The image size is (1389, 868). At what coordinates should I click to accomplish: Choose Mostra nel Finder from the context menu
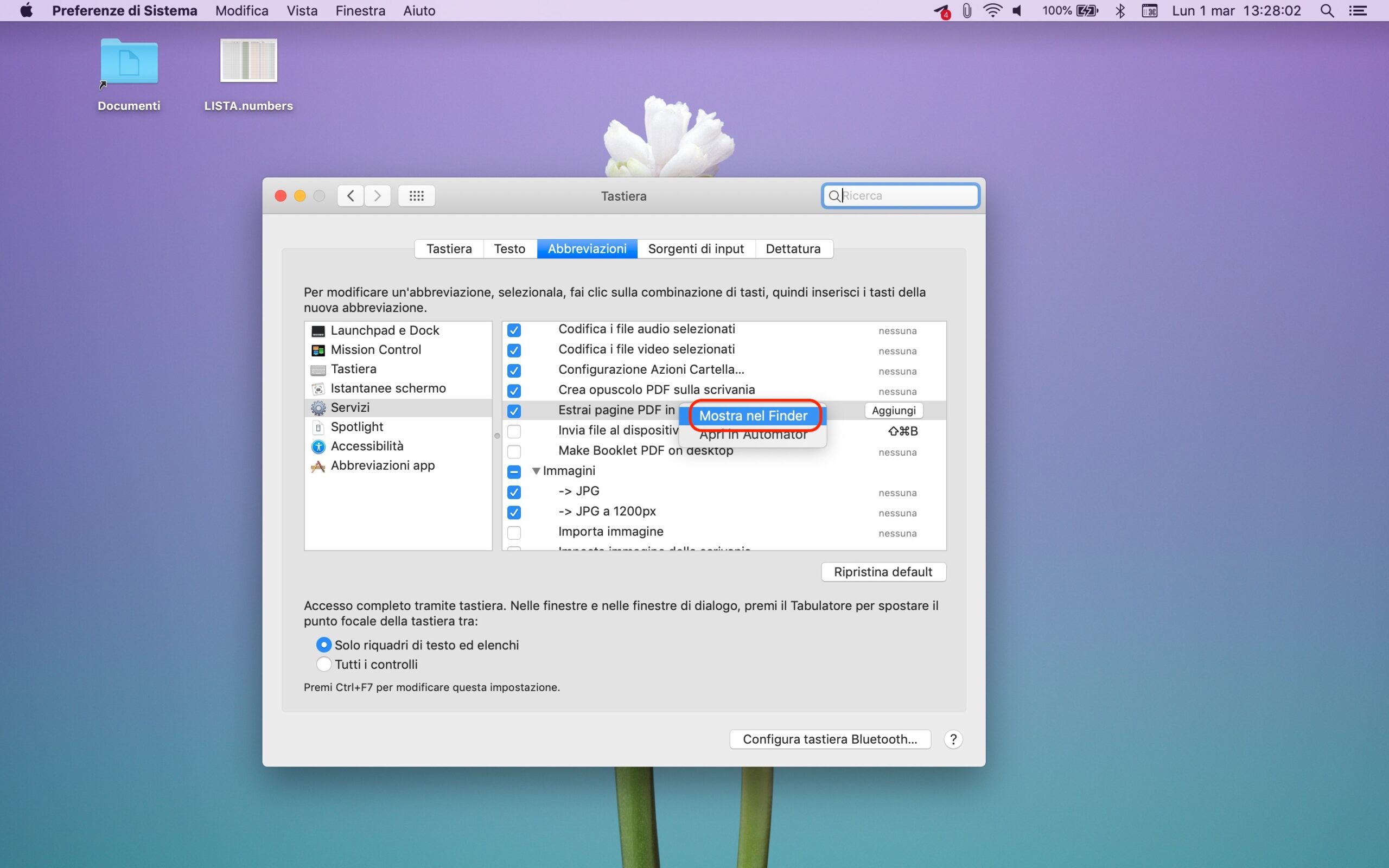753,416
